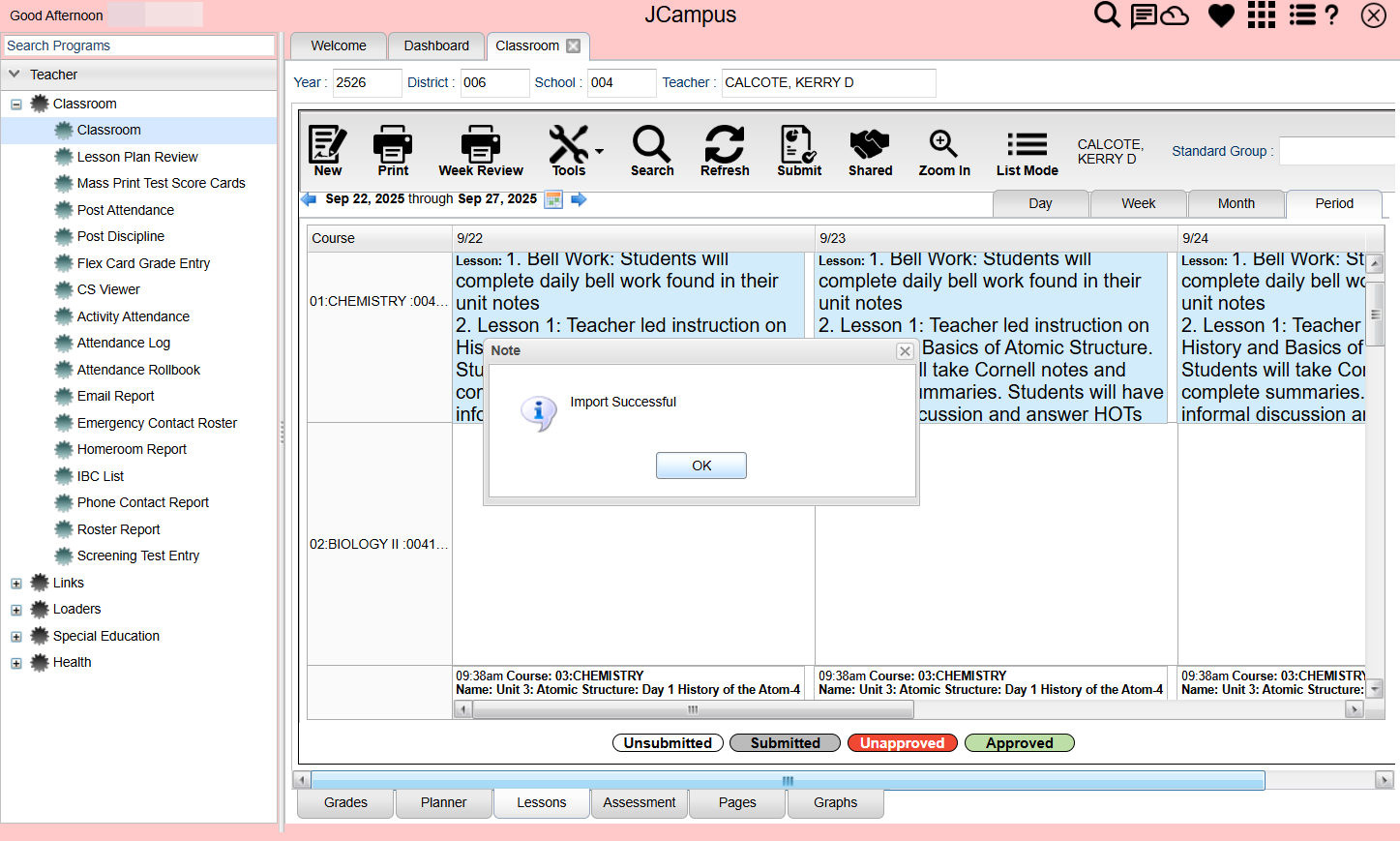
Task: Open help question mark
Action: (x=1332, y=15)
